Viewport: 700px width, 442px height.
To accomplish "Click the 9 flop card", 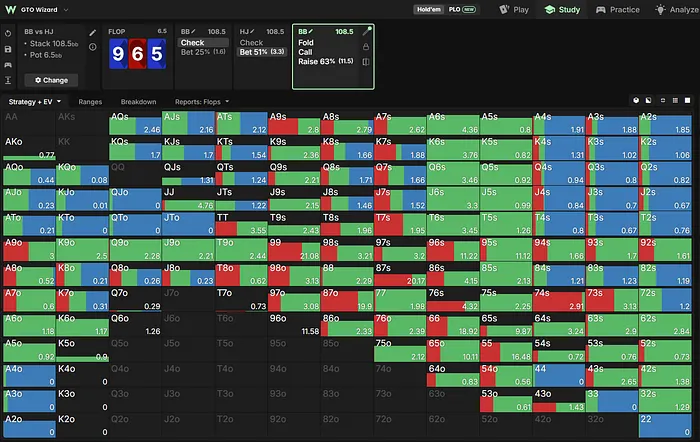I will coord(118,54).
